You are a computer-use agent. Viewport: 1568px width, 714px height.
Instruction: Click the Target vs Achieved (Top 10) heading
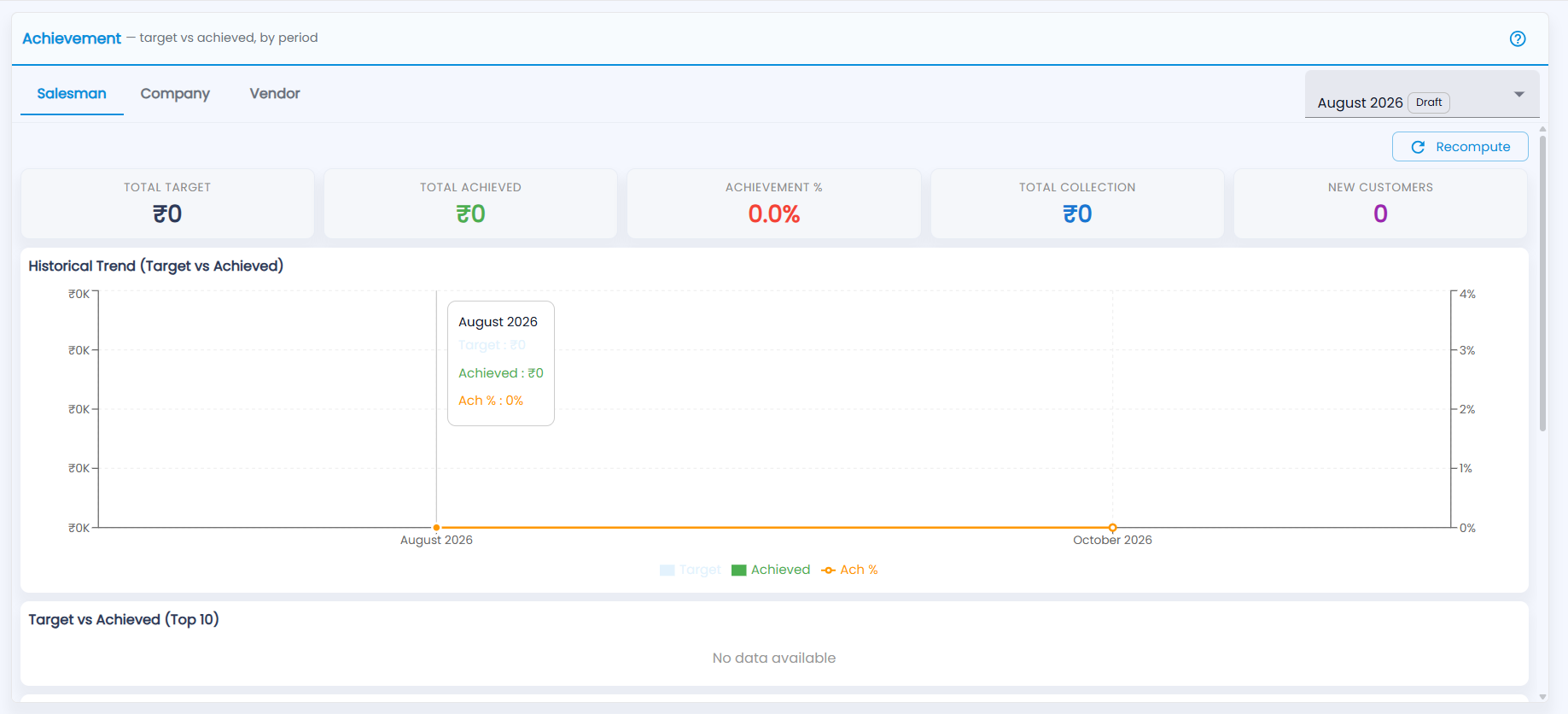pos(124,619)
